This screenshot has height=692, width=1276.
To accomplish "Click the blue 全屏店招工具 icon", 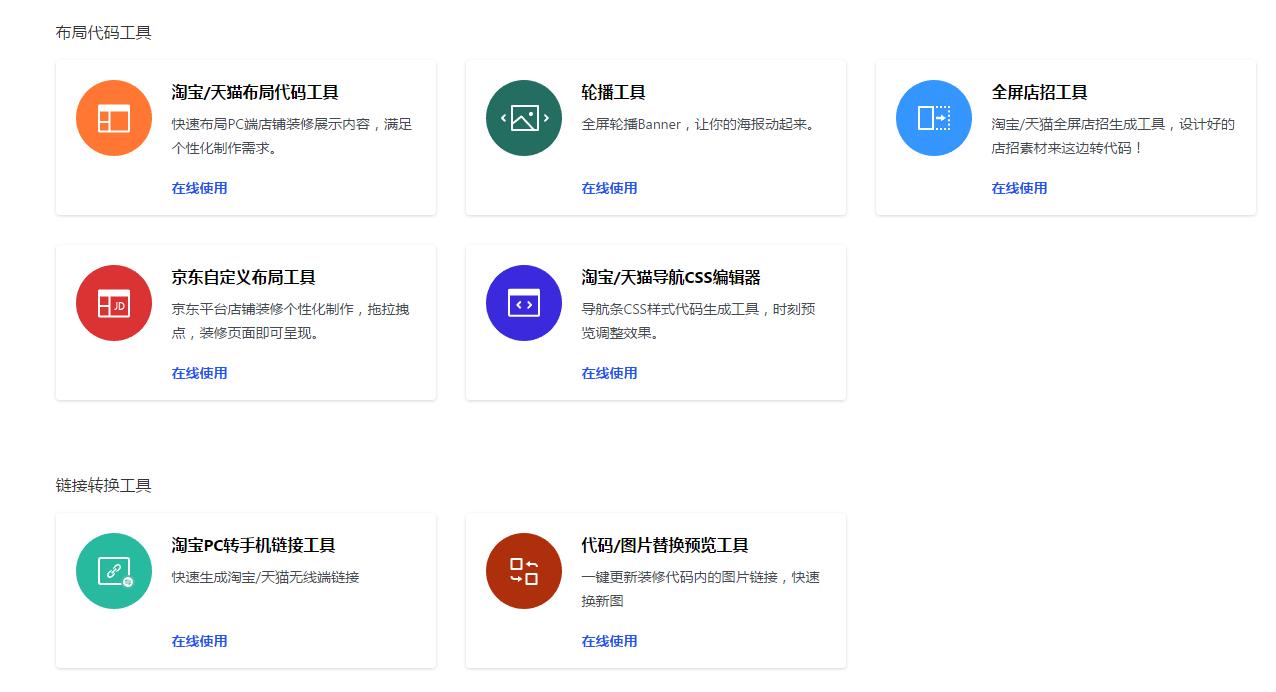I will [933, 118].
